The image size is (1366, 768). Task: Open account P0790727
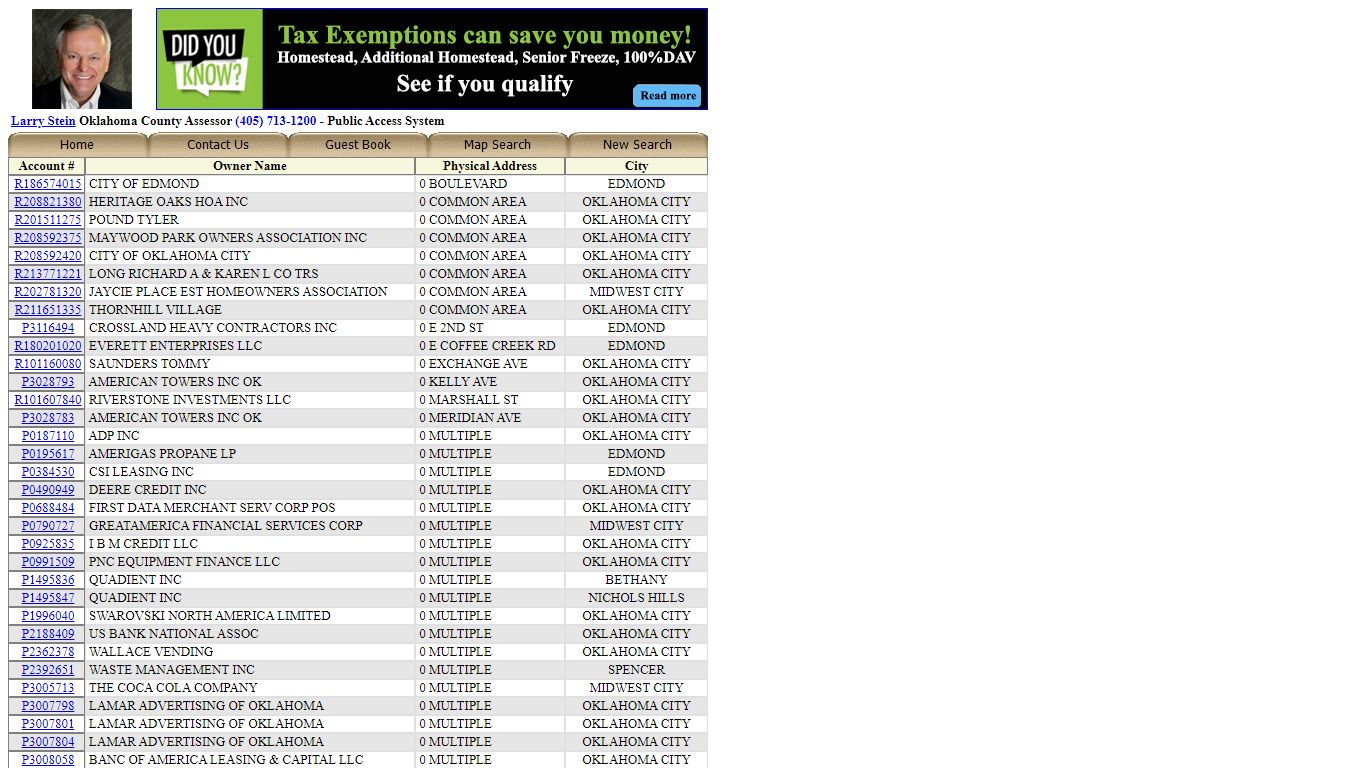[48, 526]
